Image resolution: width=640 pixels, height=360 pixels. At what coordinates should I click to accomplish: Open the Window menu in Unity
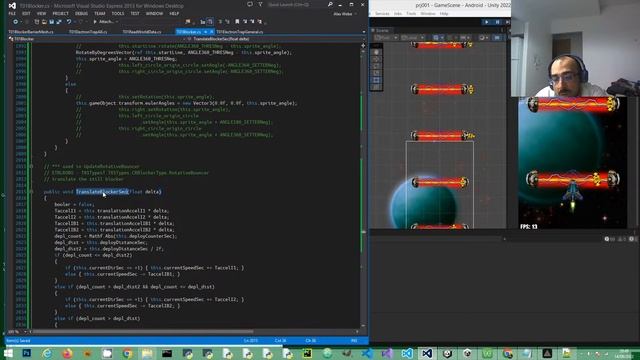(428, 13)
